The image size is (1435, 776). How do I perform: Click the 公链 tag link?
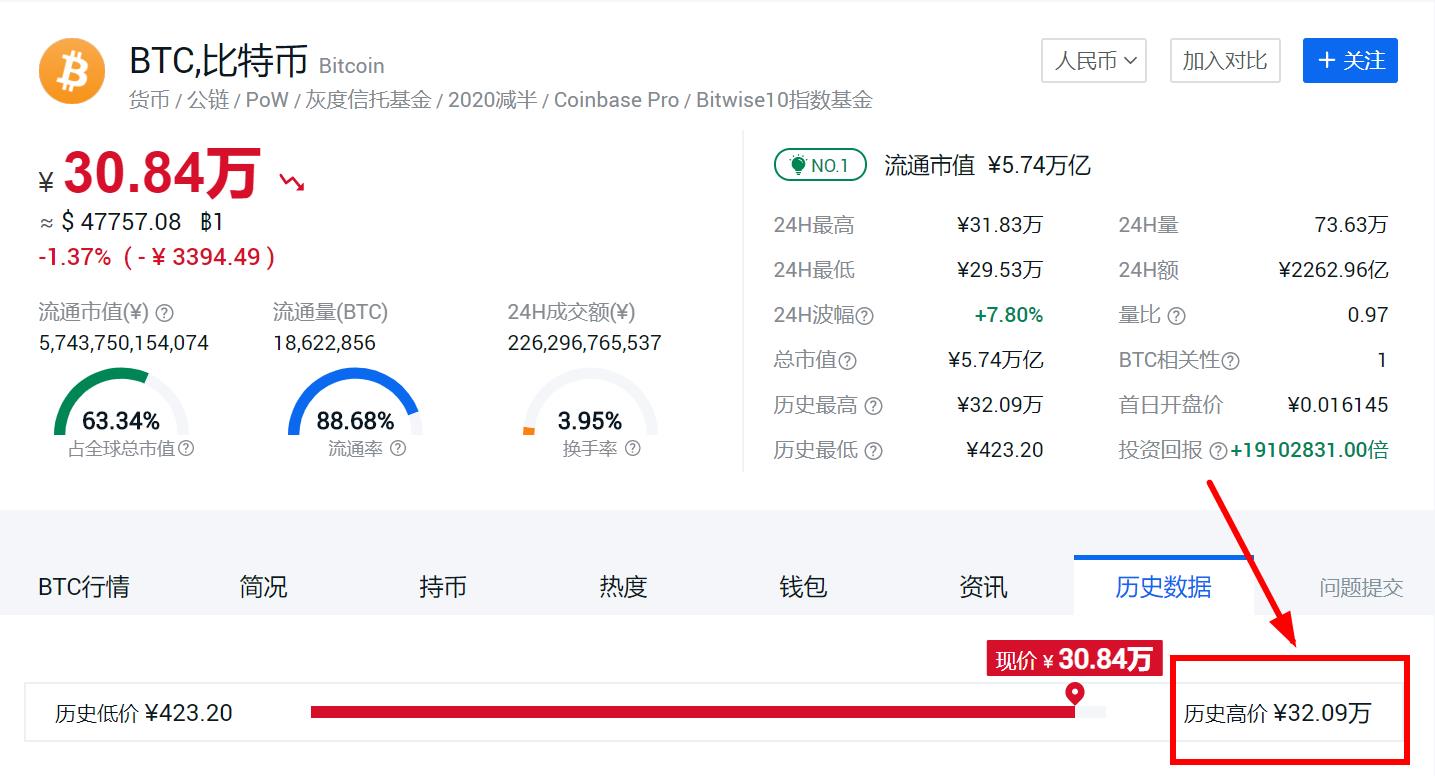coord(208,100)
